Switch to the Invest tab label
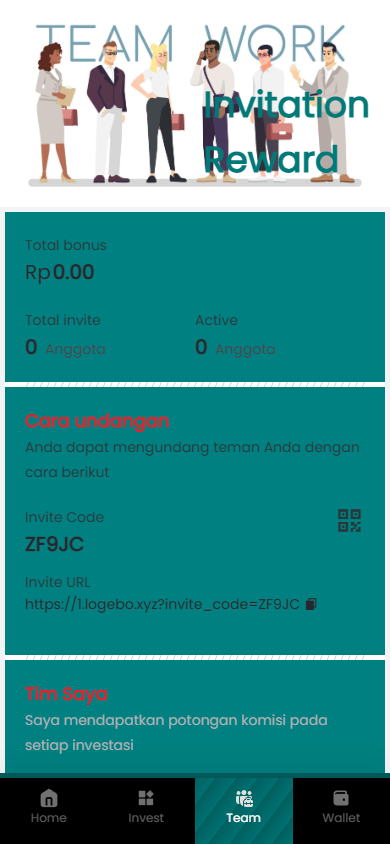390x844 pixels. [x=146, y=818]
